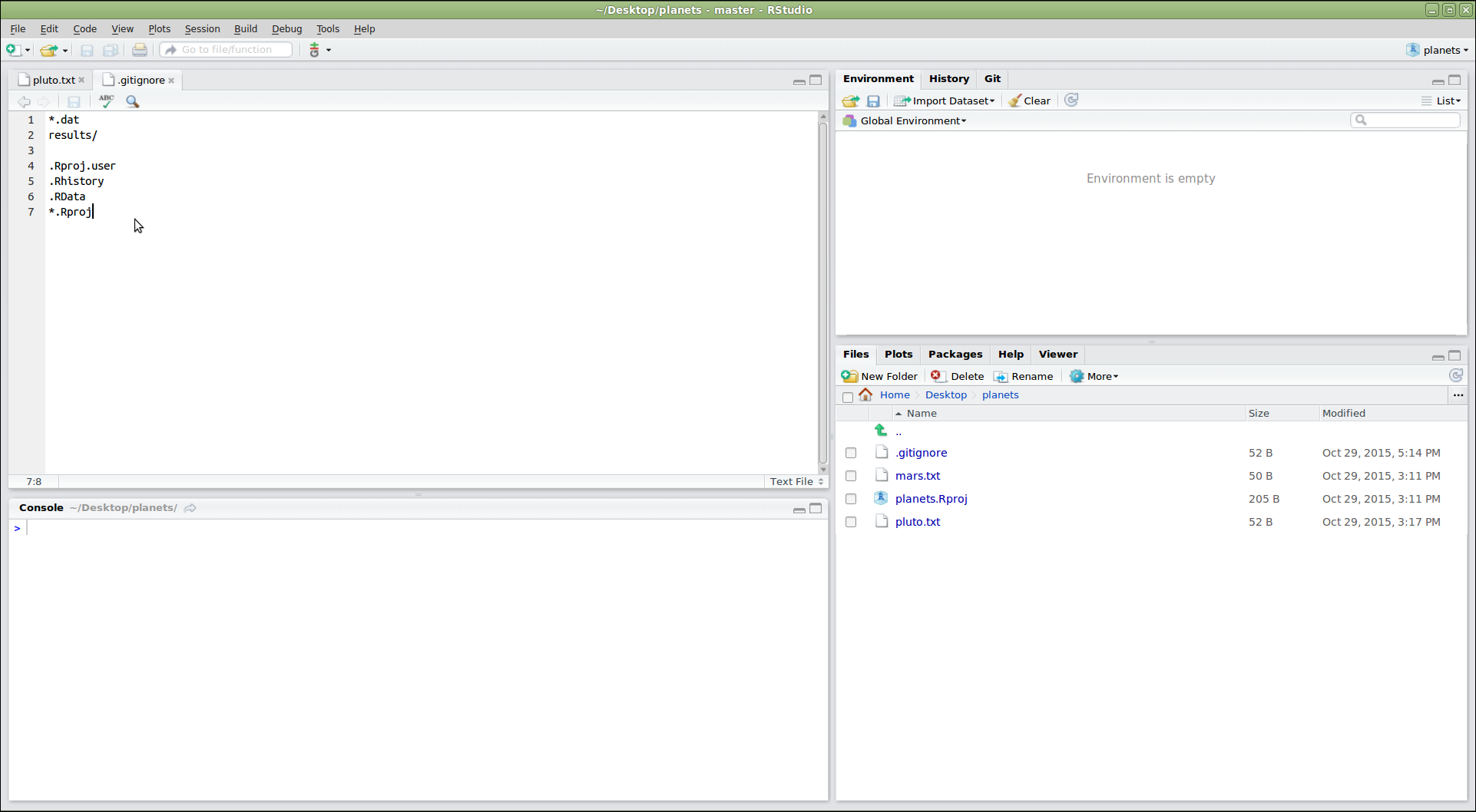
Task: Click the spell check icon in editor toolbar
Action: pyautogui.click(x=106, y=101)
